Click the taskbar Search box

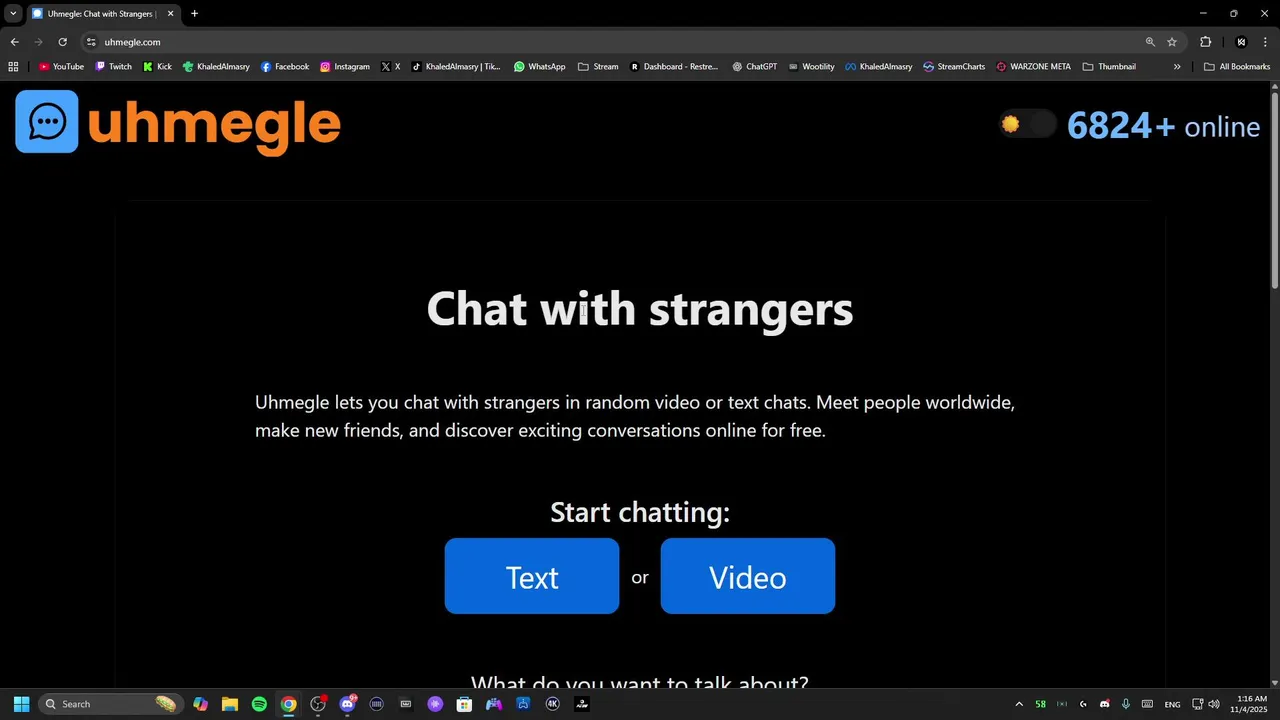coord(111,704)
